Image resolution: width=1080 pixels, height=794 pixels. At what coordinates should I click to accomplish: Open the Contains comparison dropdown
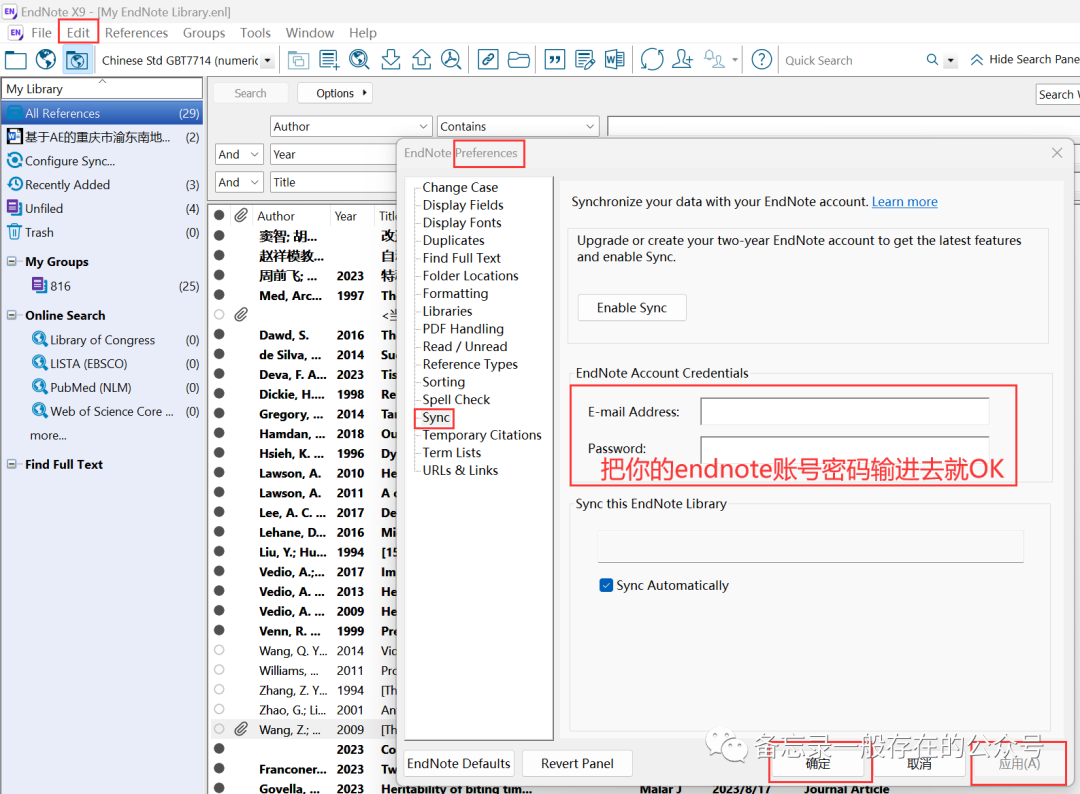tap(518, 127)
